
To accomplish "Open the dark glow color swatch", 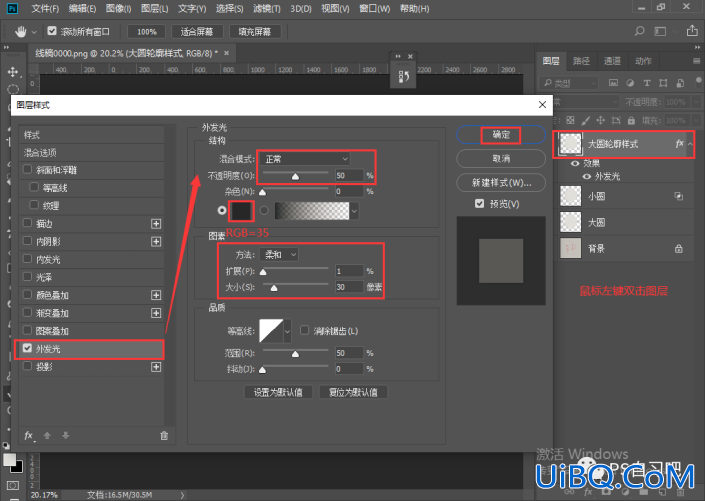I will [x=241, y=211].
